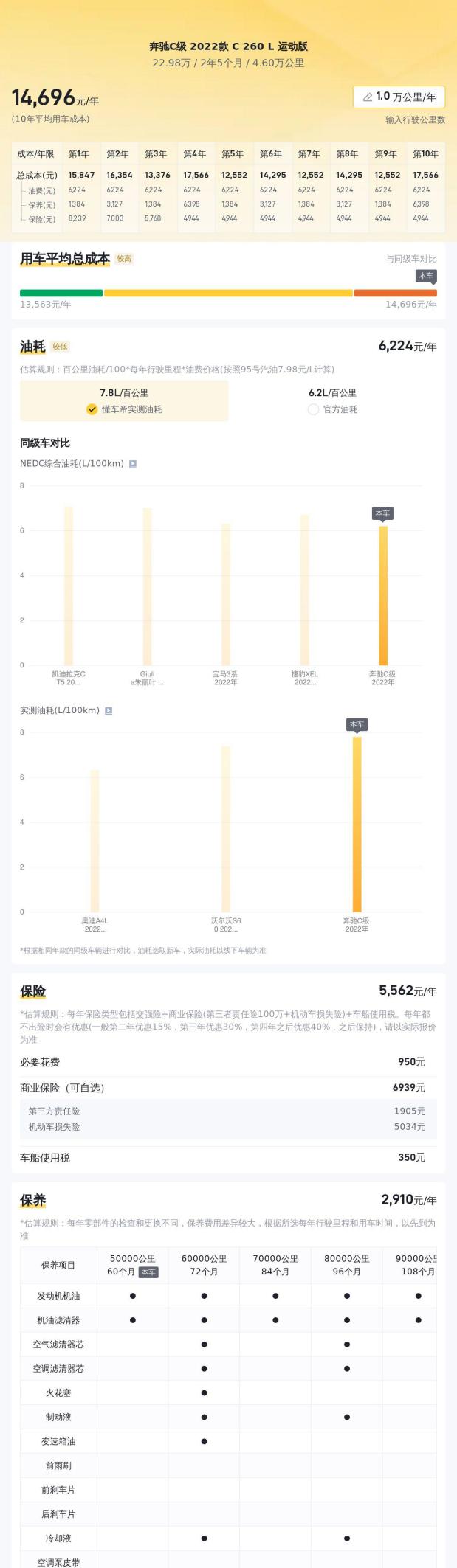457x1568 pixels.
Task: Click the 商业保险（可自选） row
Action: pyautogui.click(x=228, y=1087)
